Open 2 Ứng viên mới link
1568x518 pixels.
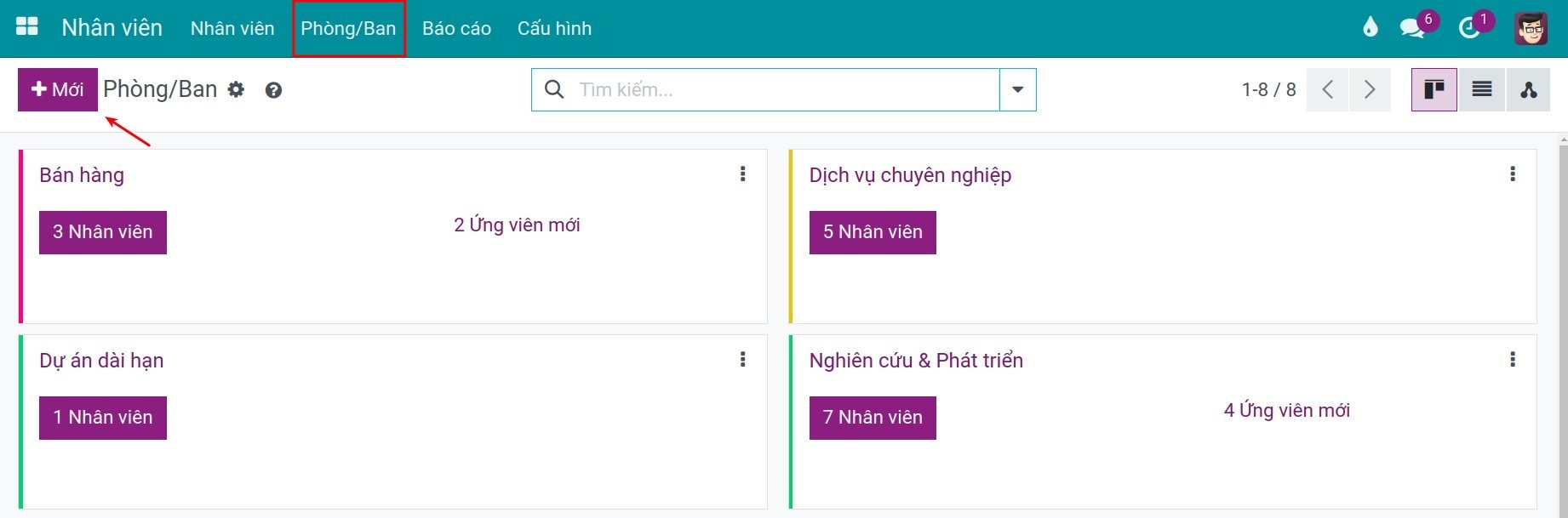[517, 225]
